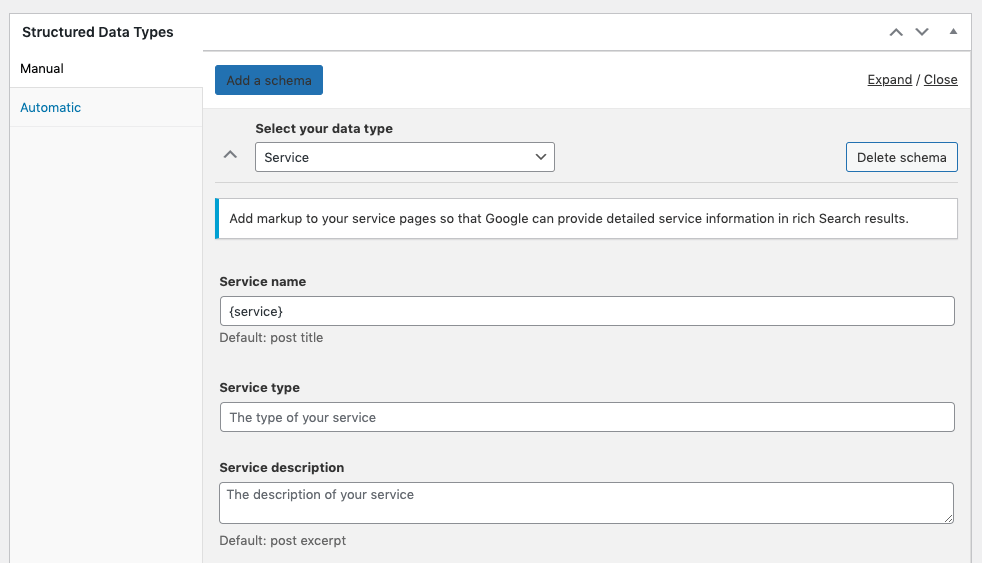Click the Select your data type label
This screenshot has width=982, height=563.
(323, 129)
